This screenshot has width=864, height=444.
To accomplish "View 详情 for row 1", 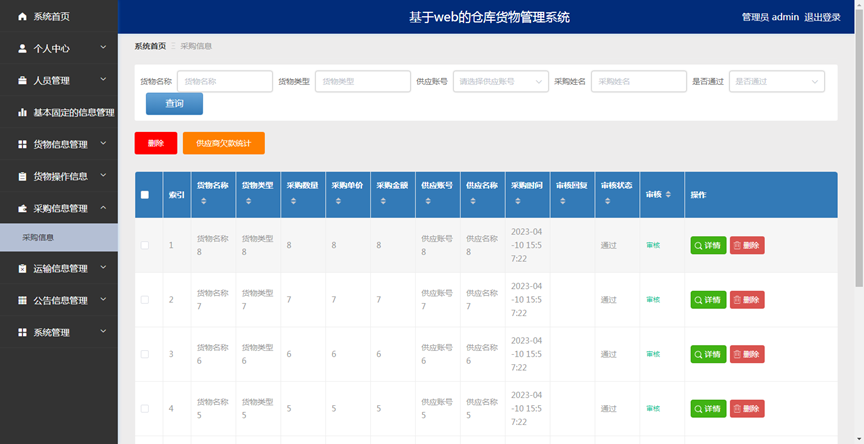I will (708, 245).
